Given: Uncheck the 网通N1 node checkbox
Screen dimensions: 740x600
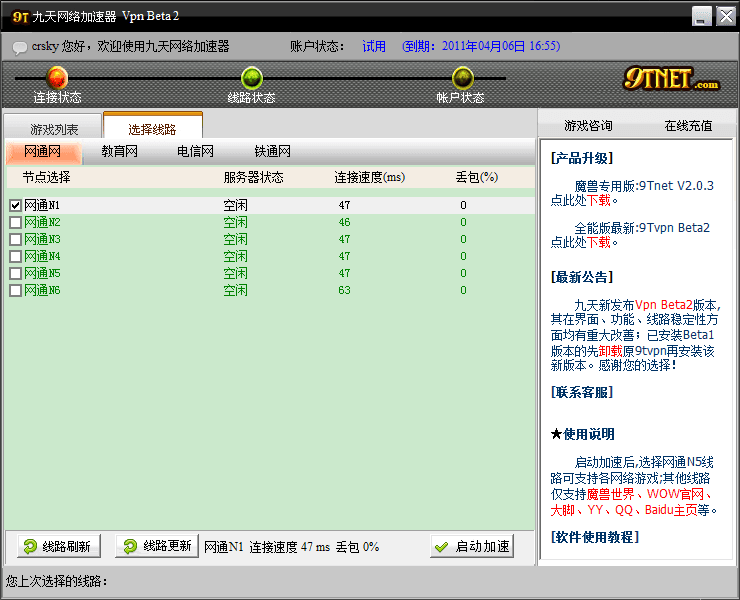Looking at the screenshot, I should [16, 205].
